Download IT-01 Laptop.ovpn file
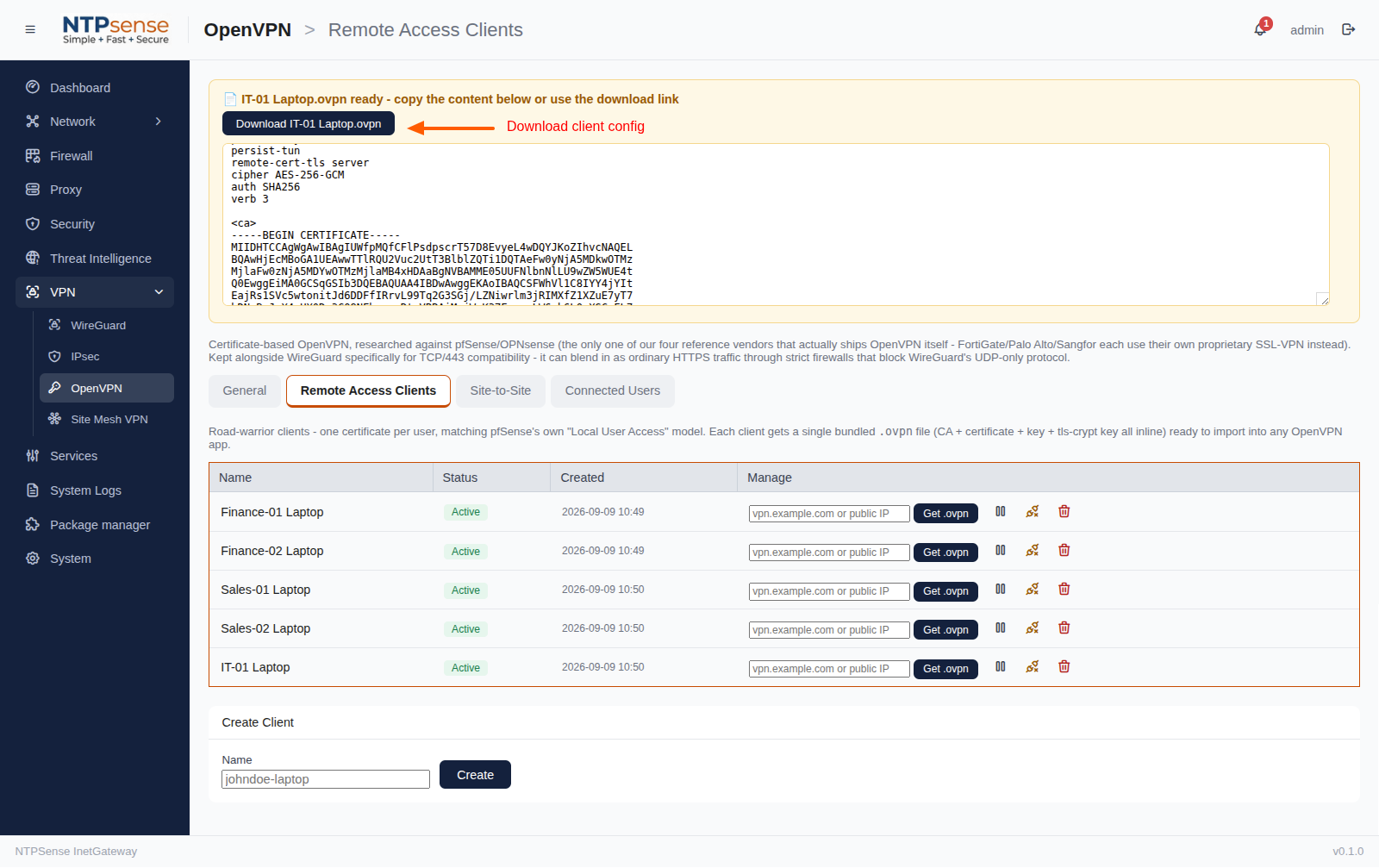 [x=309, y=123]
